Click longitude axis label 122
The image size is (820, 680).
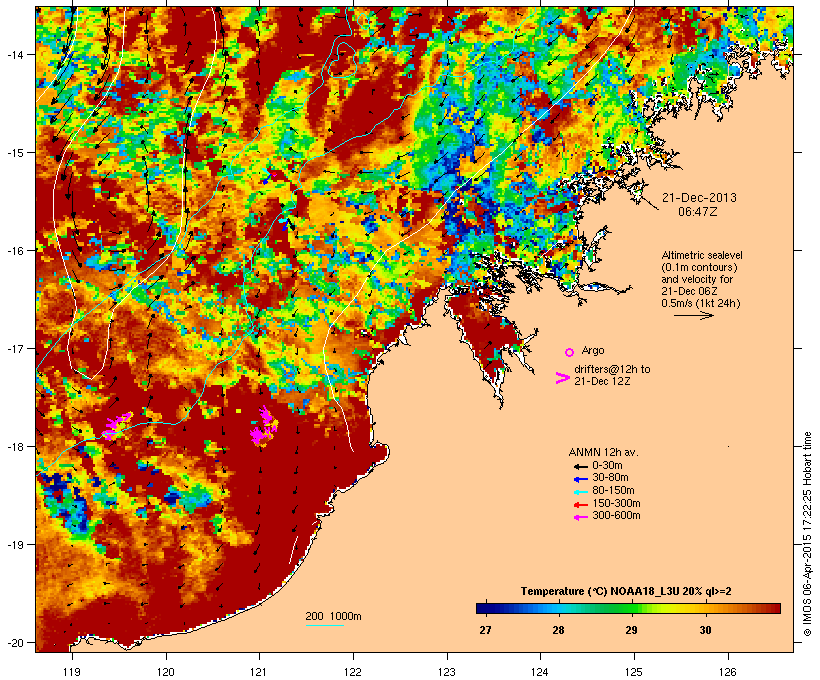[x=353, y=672]
